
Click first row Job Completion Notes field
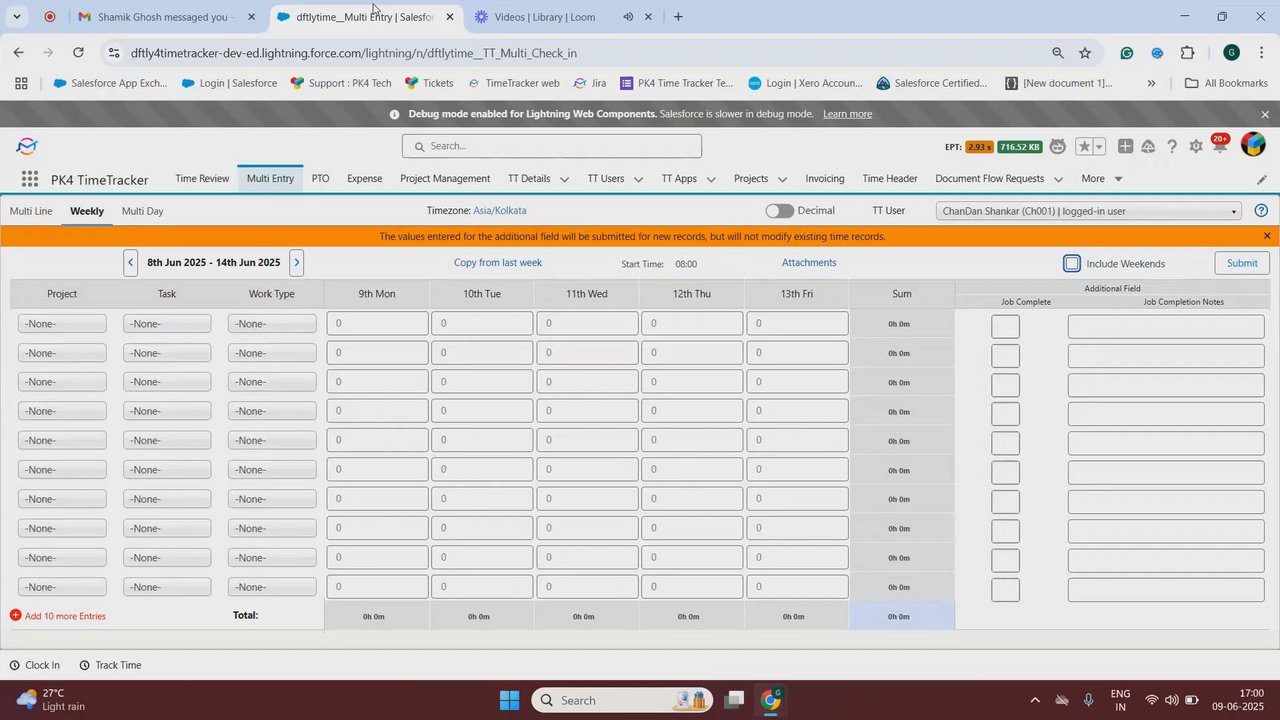pos(1166,327)
